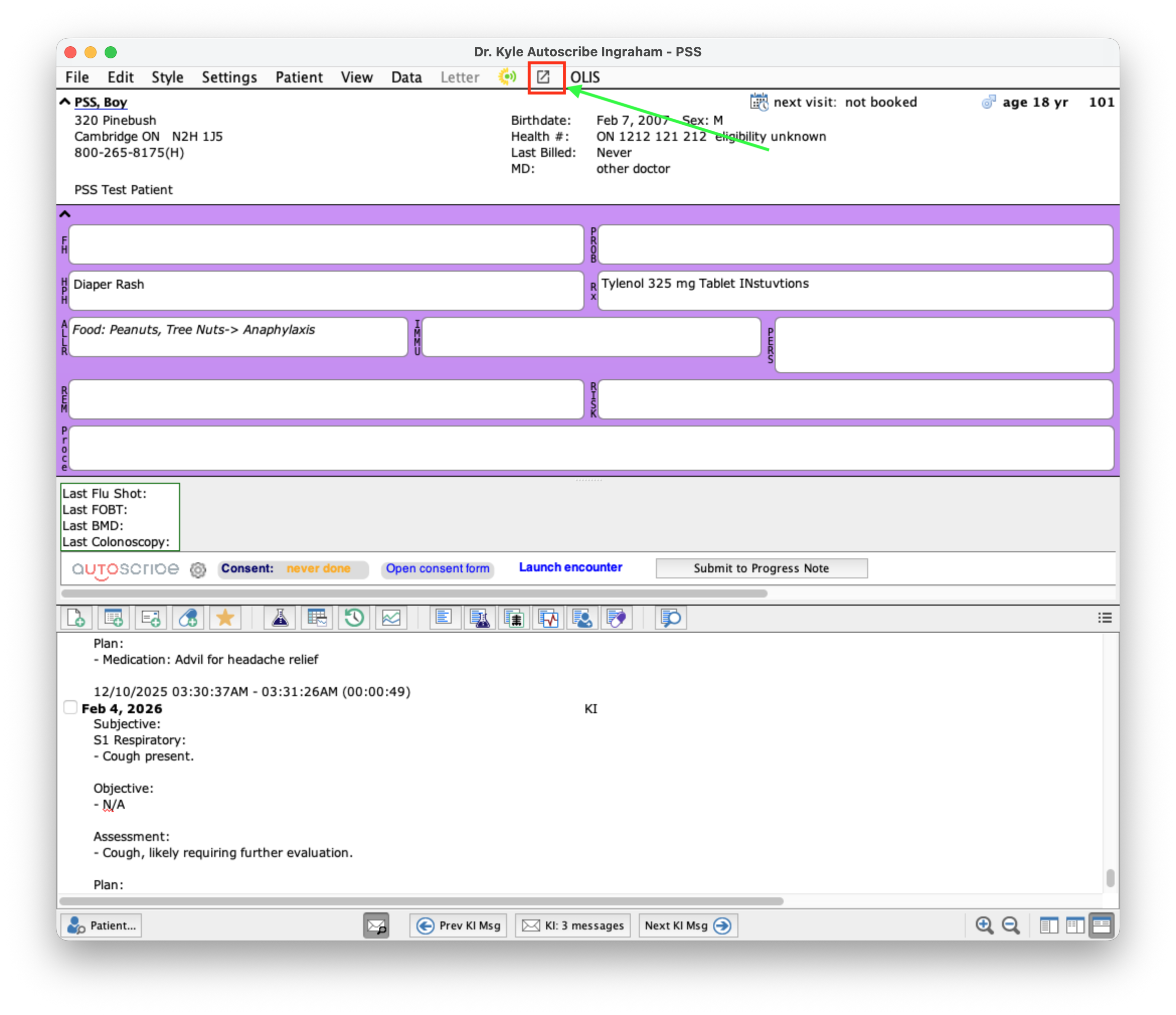This screenshot has height=1015, width=1176.
Task: Collapse the purple profile section chevron
Action: 65,214
